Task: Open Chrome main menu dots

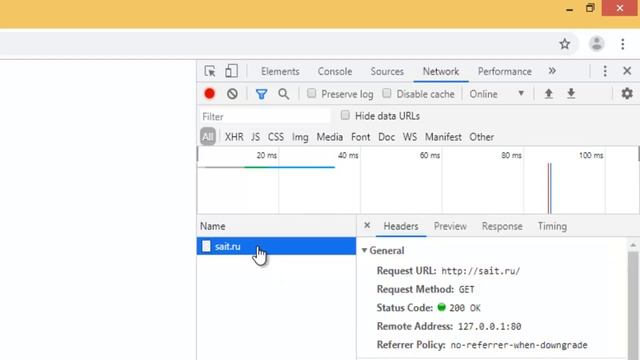Action: [622, 44]
